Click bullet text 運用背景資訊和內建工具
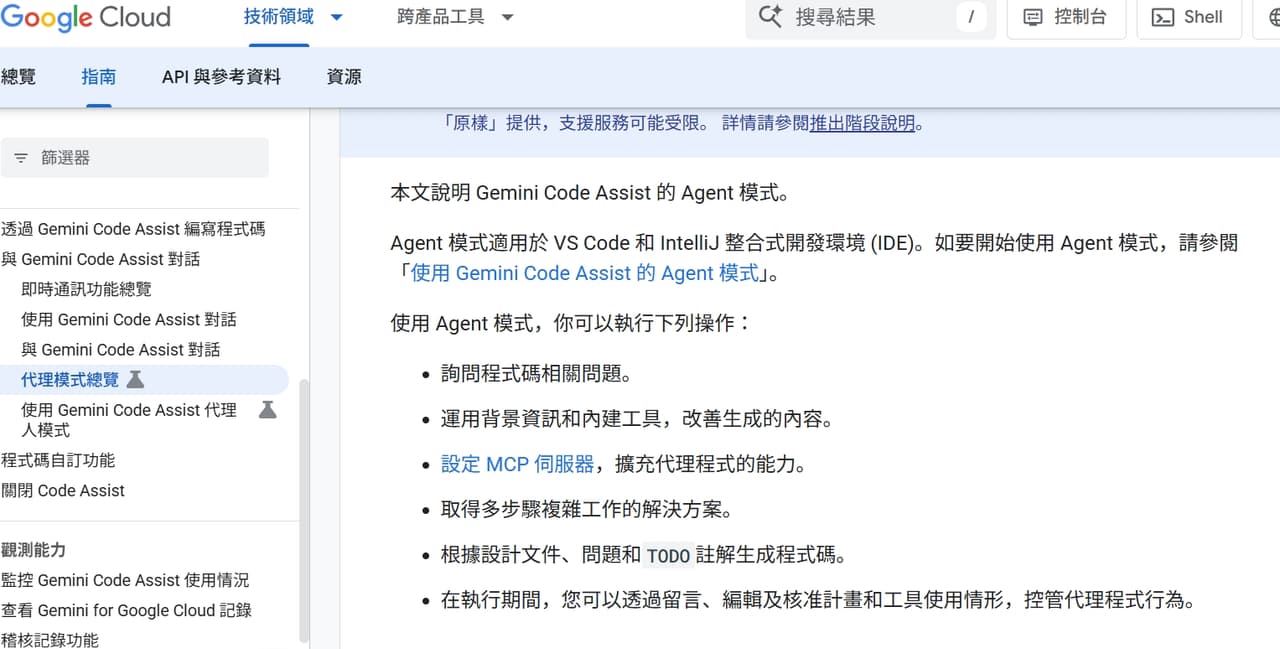The width and height of the screenshot is (1280, 649). (556, 419)
